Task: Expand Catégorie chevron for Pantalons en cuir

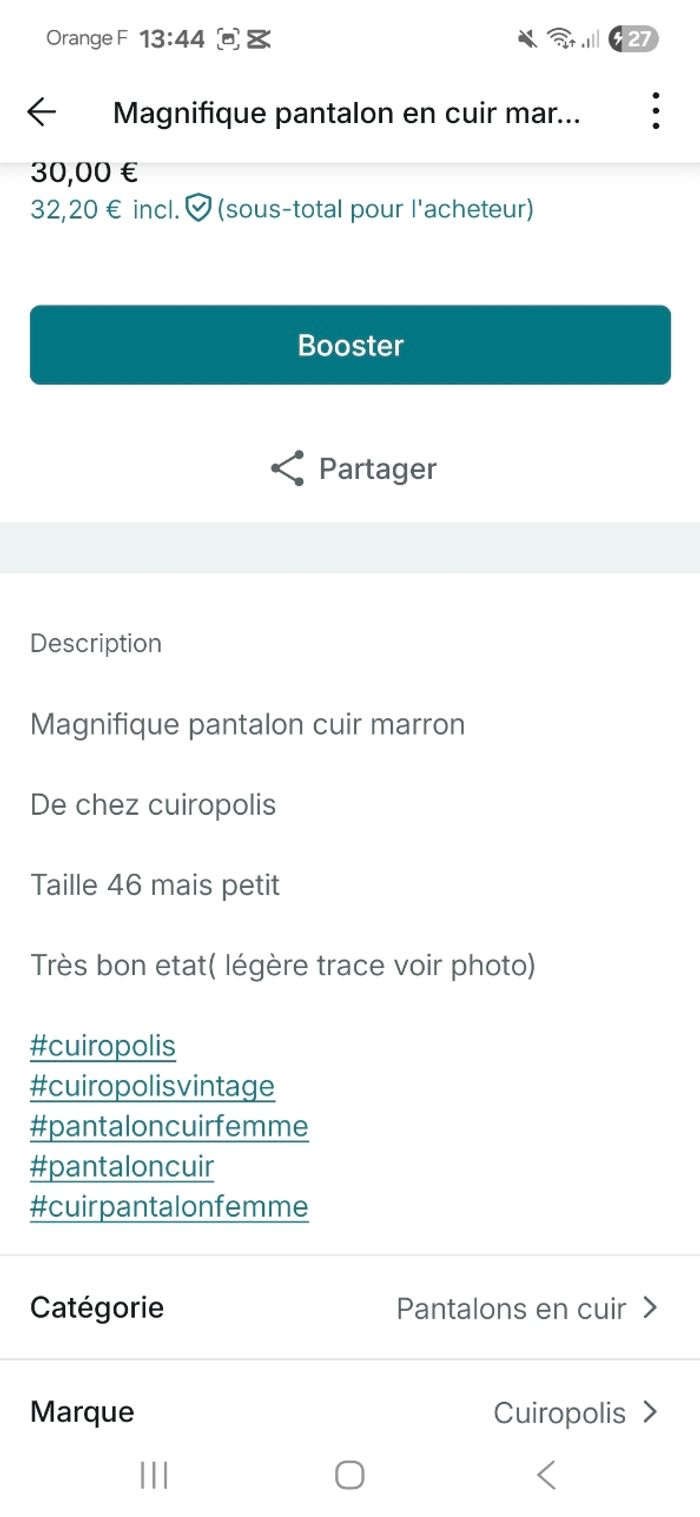Action: (x=650, y=1308)
